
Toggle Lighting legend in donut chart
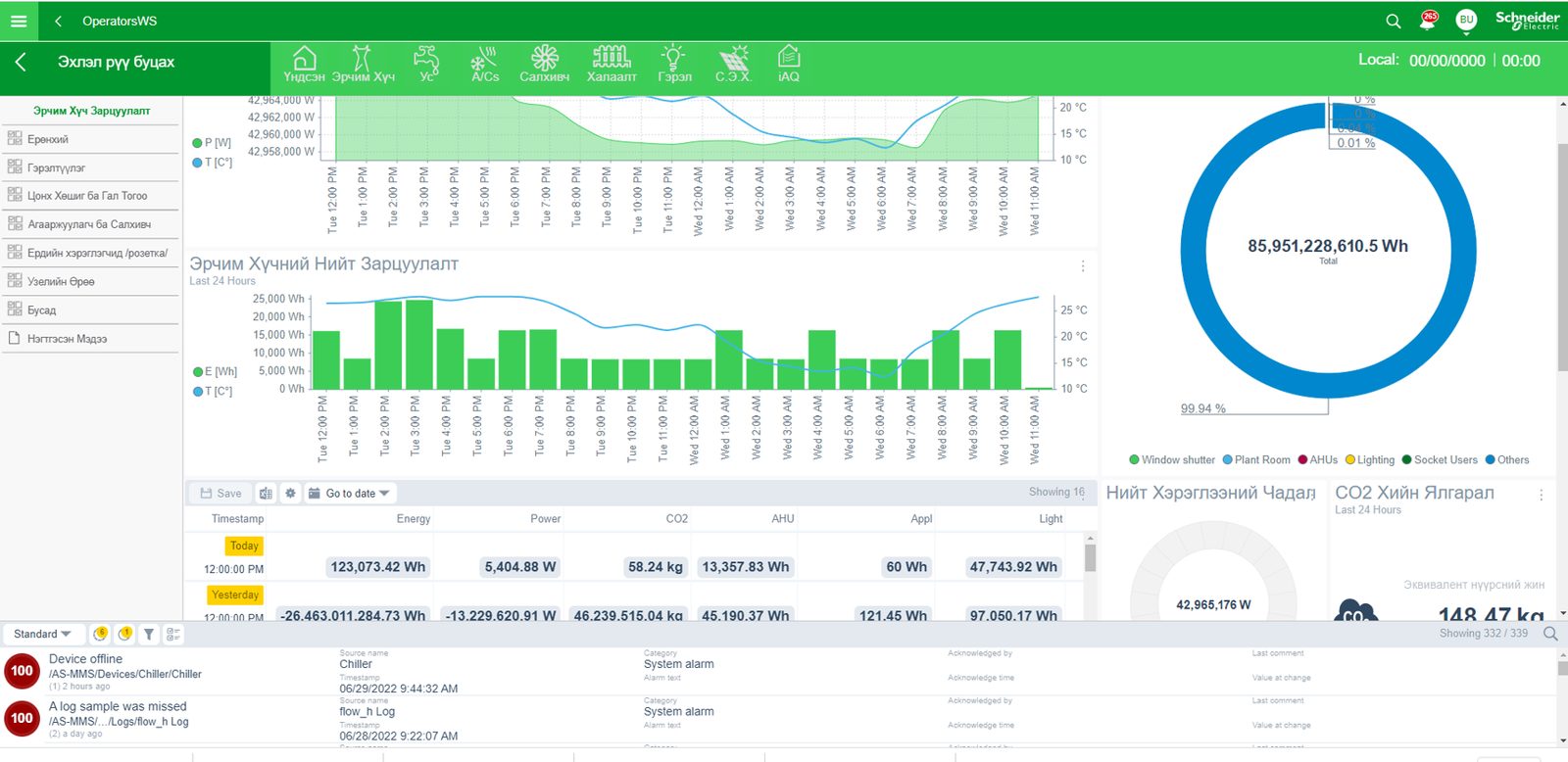(1370, 459)
